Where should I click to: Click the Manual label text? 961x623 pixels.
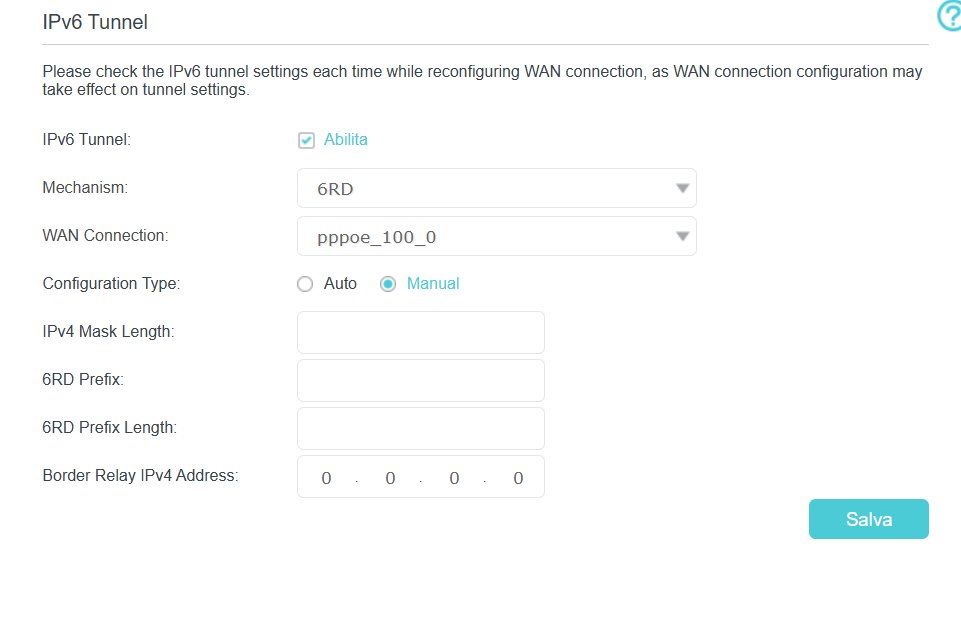tap(433, 283)
